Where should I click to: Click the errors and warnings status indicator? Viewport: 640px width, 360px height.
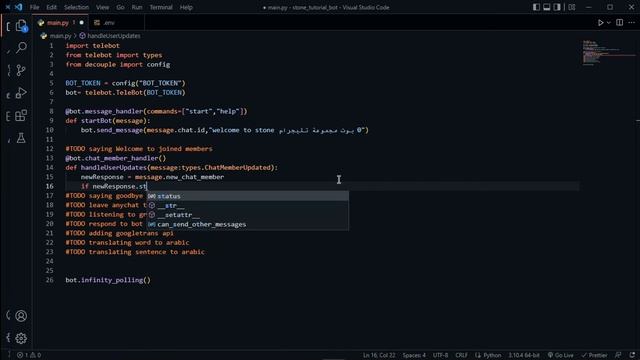[29, 355]
